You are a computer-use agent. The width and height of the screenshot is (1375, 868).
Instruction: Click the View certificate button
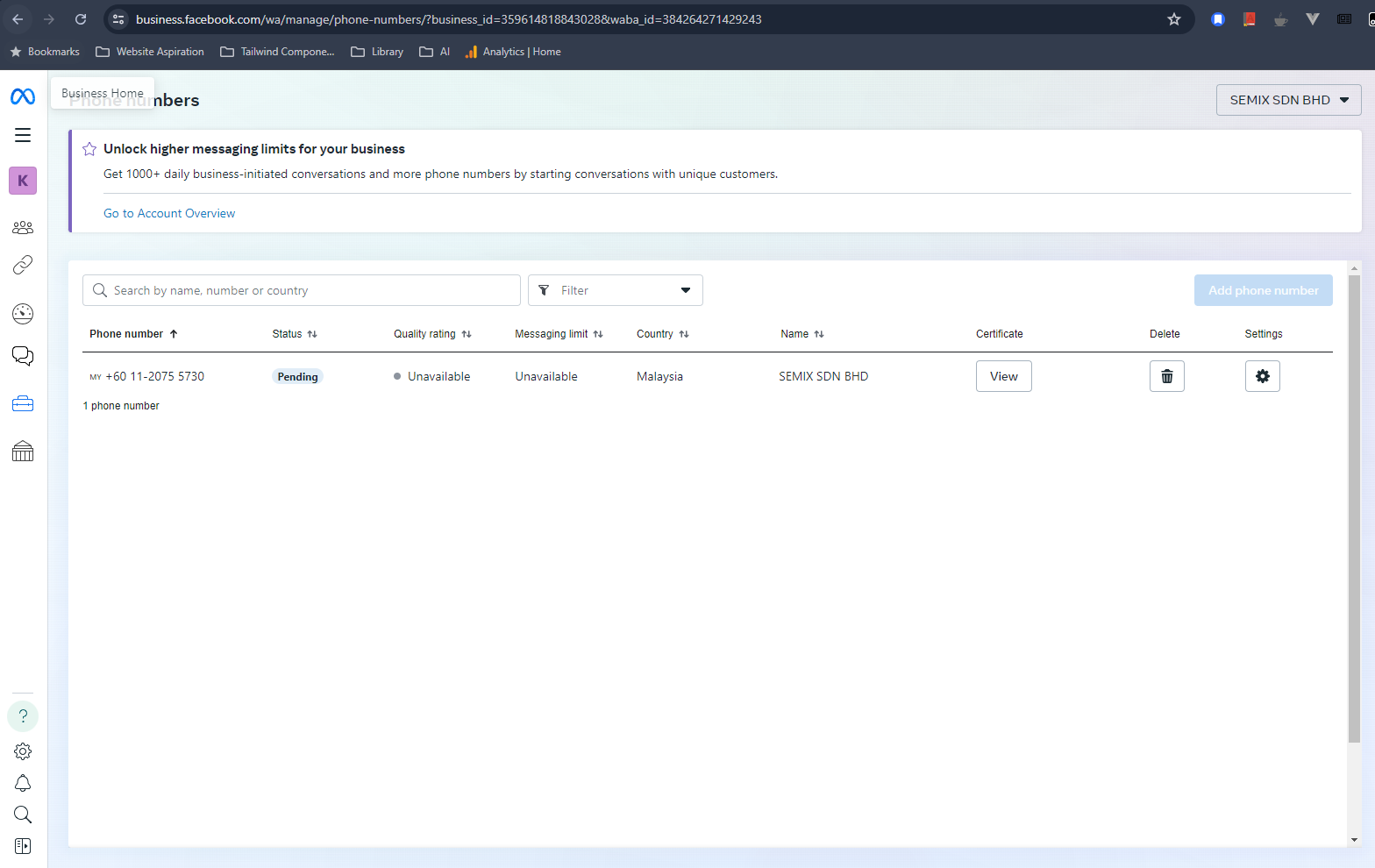[1003, 376]
